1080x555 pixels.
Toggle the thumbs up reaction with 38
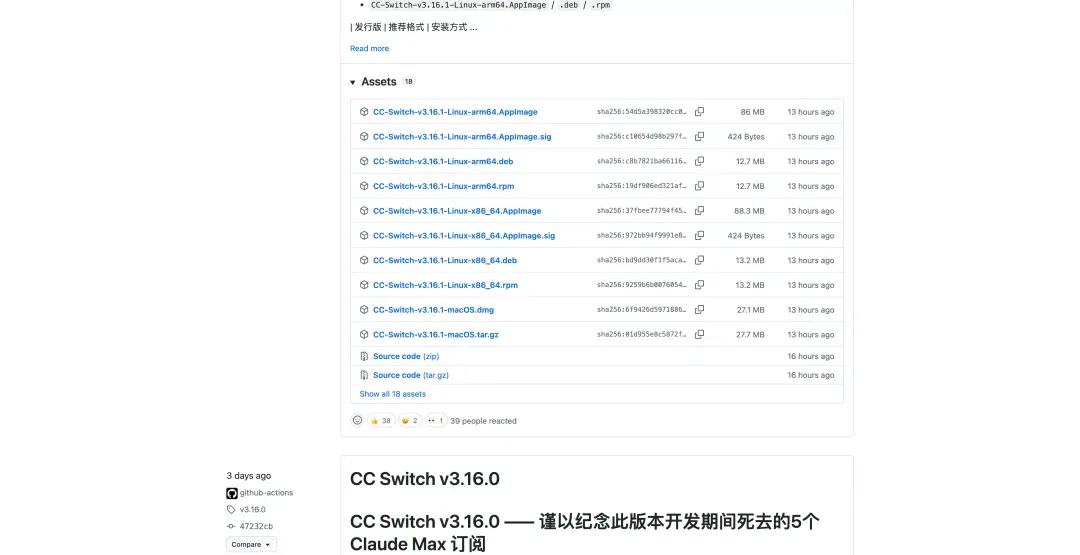point(381,421)
